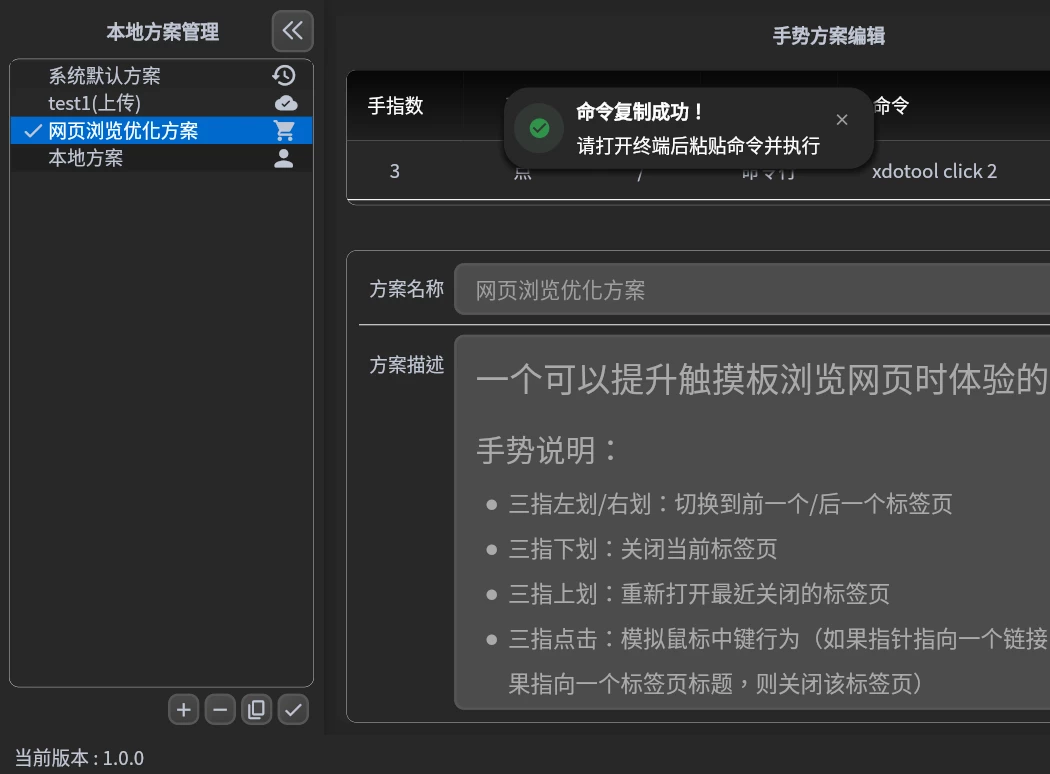
Task: Select 本地方案 in the scheme list
Action: coord(86,158)
